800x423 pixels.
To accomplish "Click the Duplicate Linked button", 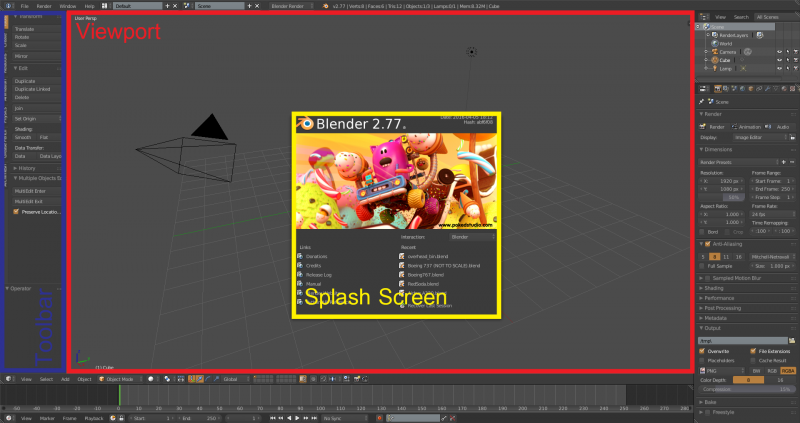I will pyautogui.click(x=36, y=89).
